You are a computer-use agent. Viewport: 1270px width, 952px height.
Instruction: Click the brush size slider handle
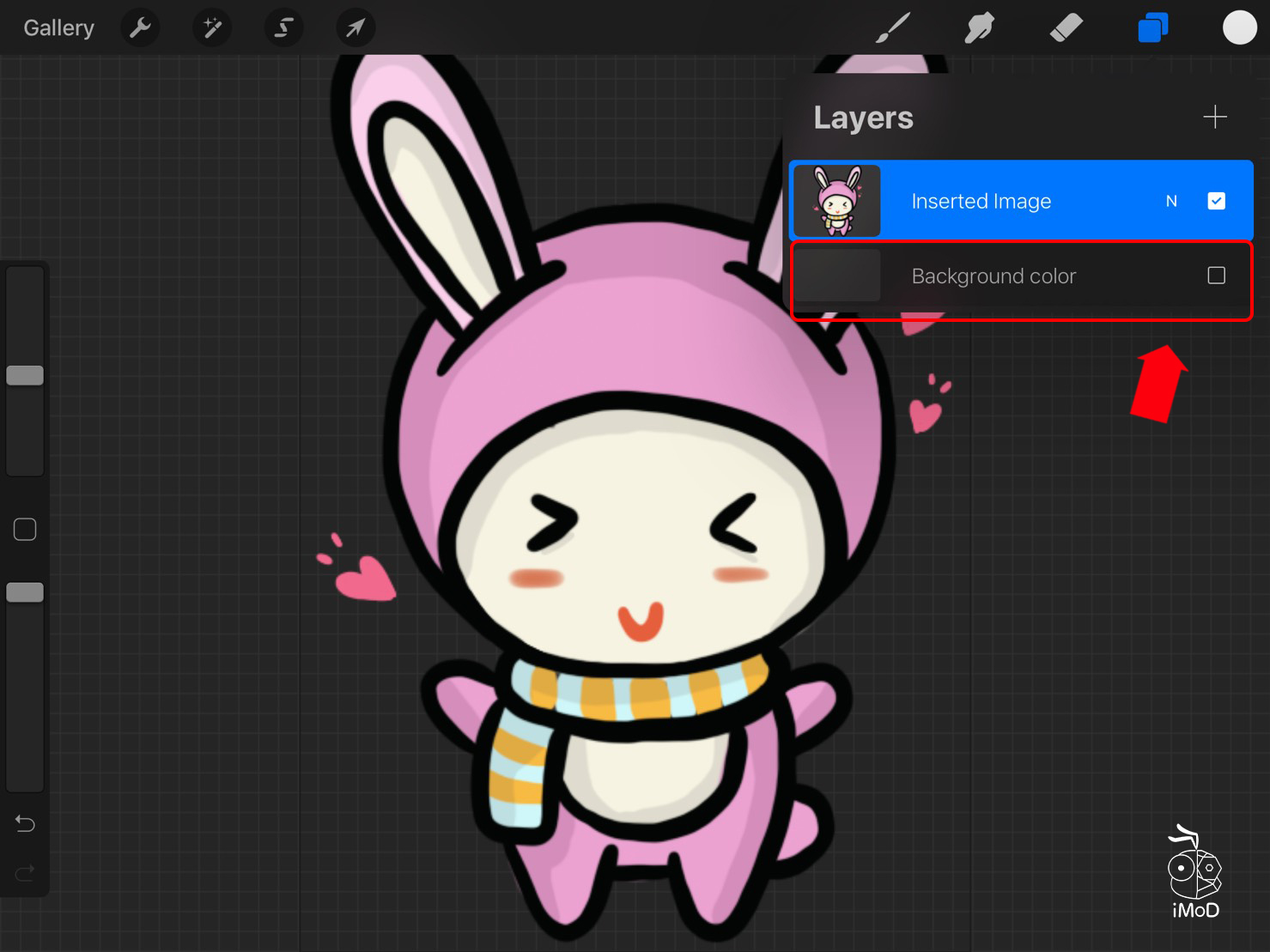(25, 375)
